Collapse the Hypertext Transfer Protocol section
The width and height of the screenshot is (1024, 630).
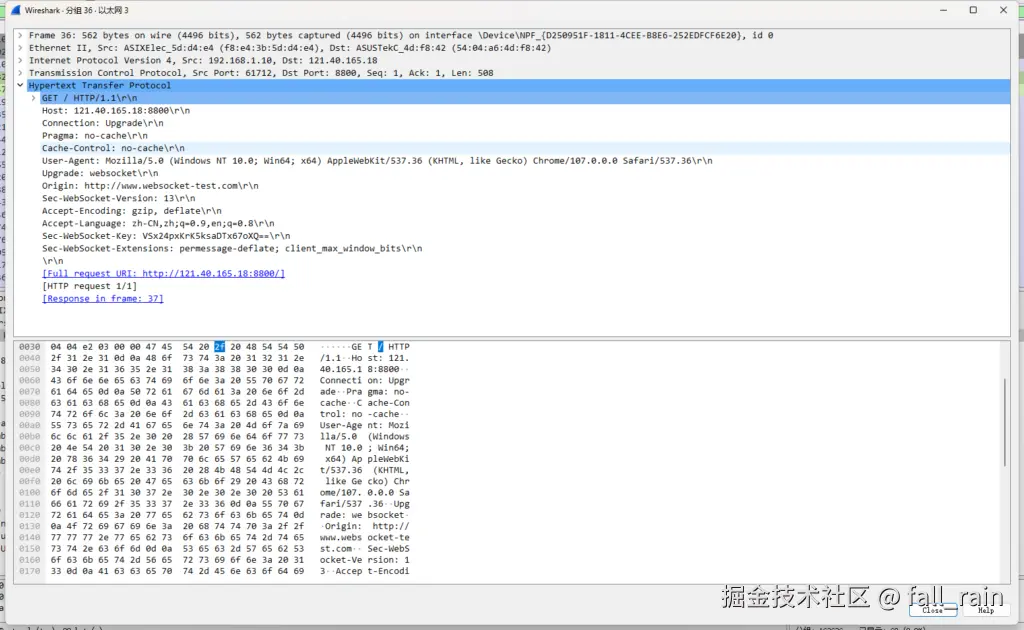pos(20,86)
